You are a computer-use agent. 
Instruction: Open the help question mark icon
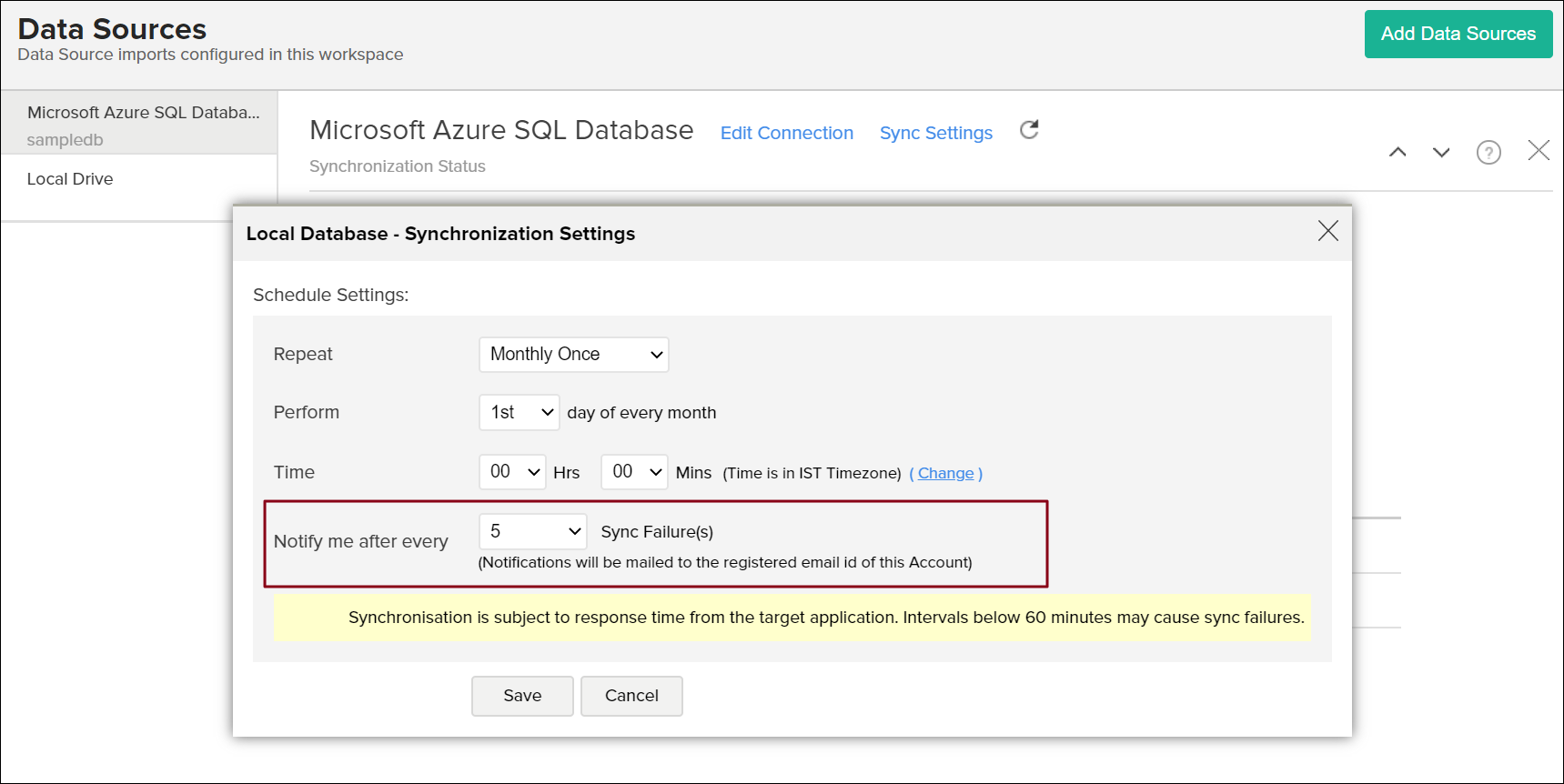(1488, 152)
